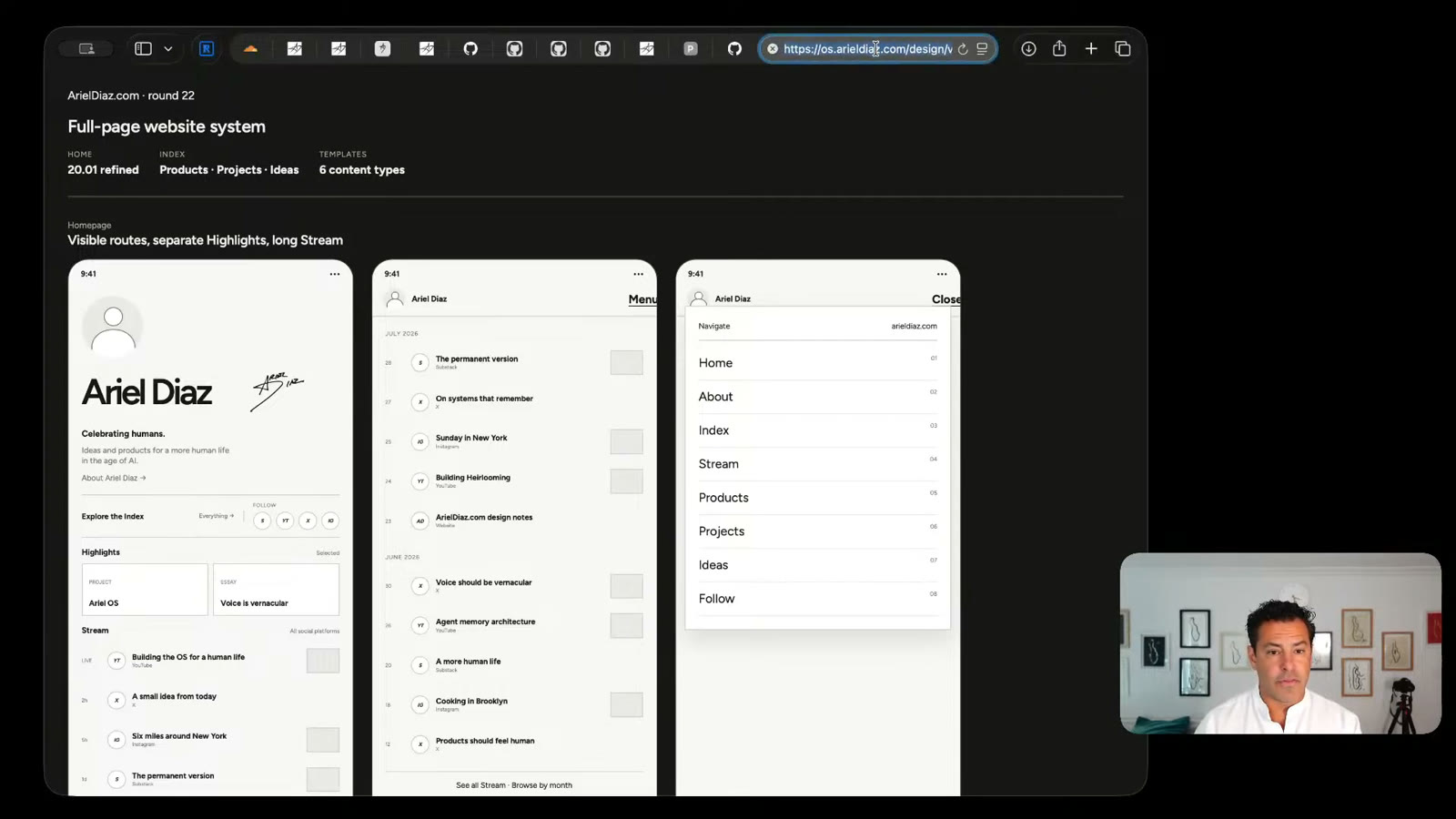The width and height of the screenshot is (1456, 819).
Task: Open ArielDiaz.com design notes entry
Action: 484,517
